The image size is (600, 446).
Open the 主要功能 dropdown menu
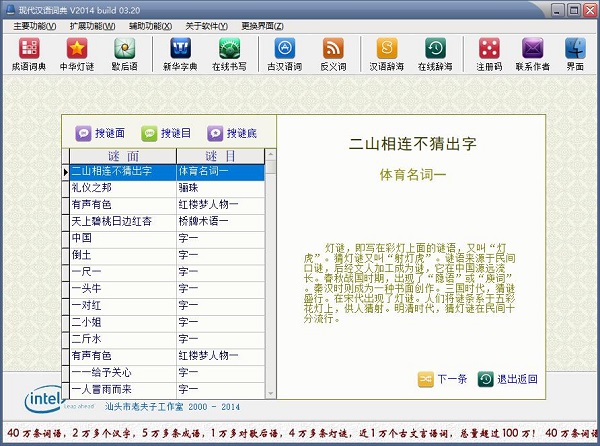point(37,23)
